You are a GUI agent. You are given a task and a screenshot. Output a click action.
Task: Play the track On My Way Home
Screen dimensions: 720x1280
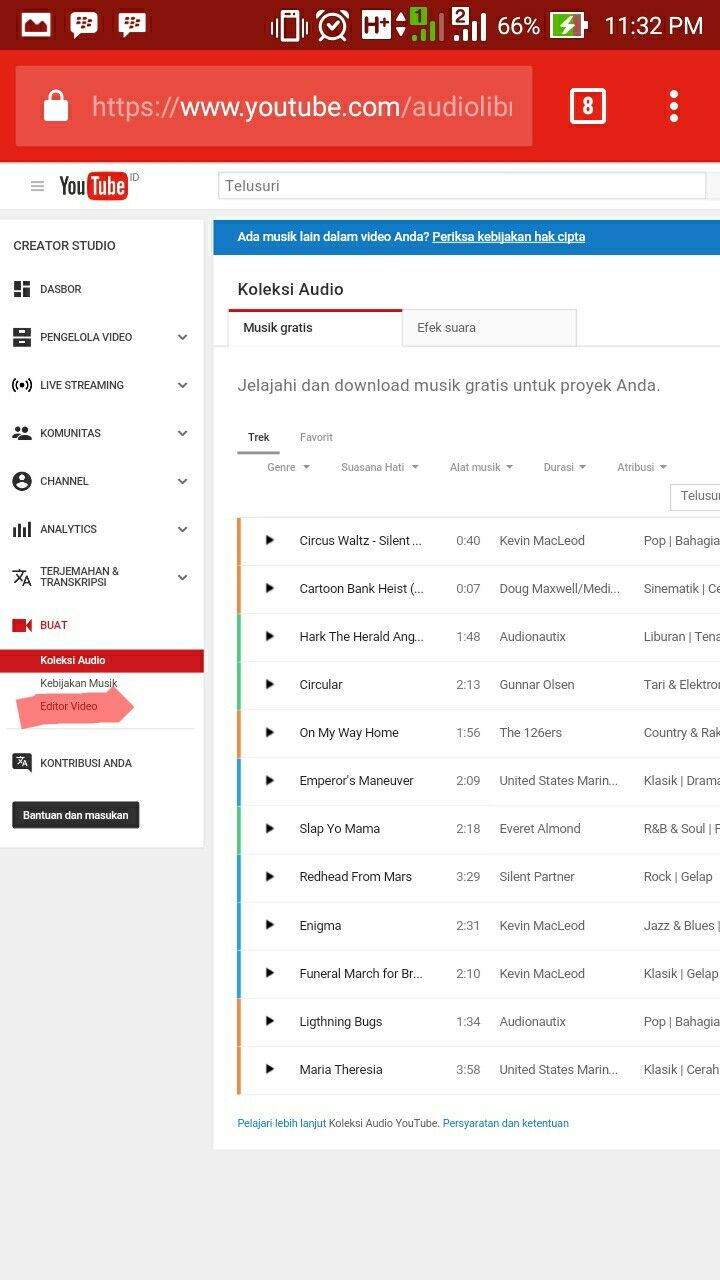tap(269, 732)
